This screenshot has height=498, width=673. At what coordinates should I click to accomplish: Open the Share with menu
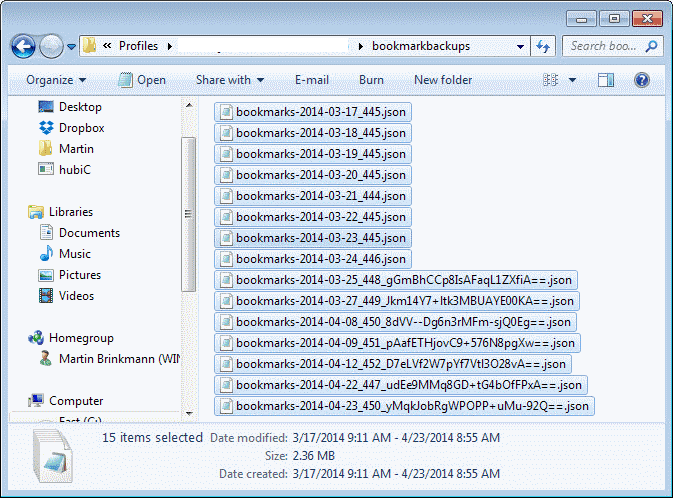[x=230, y=80]
